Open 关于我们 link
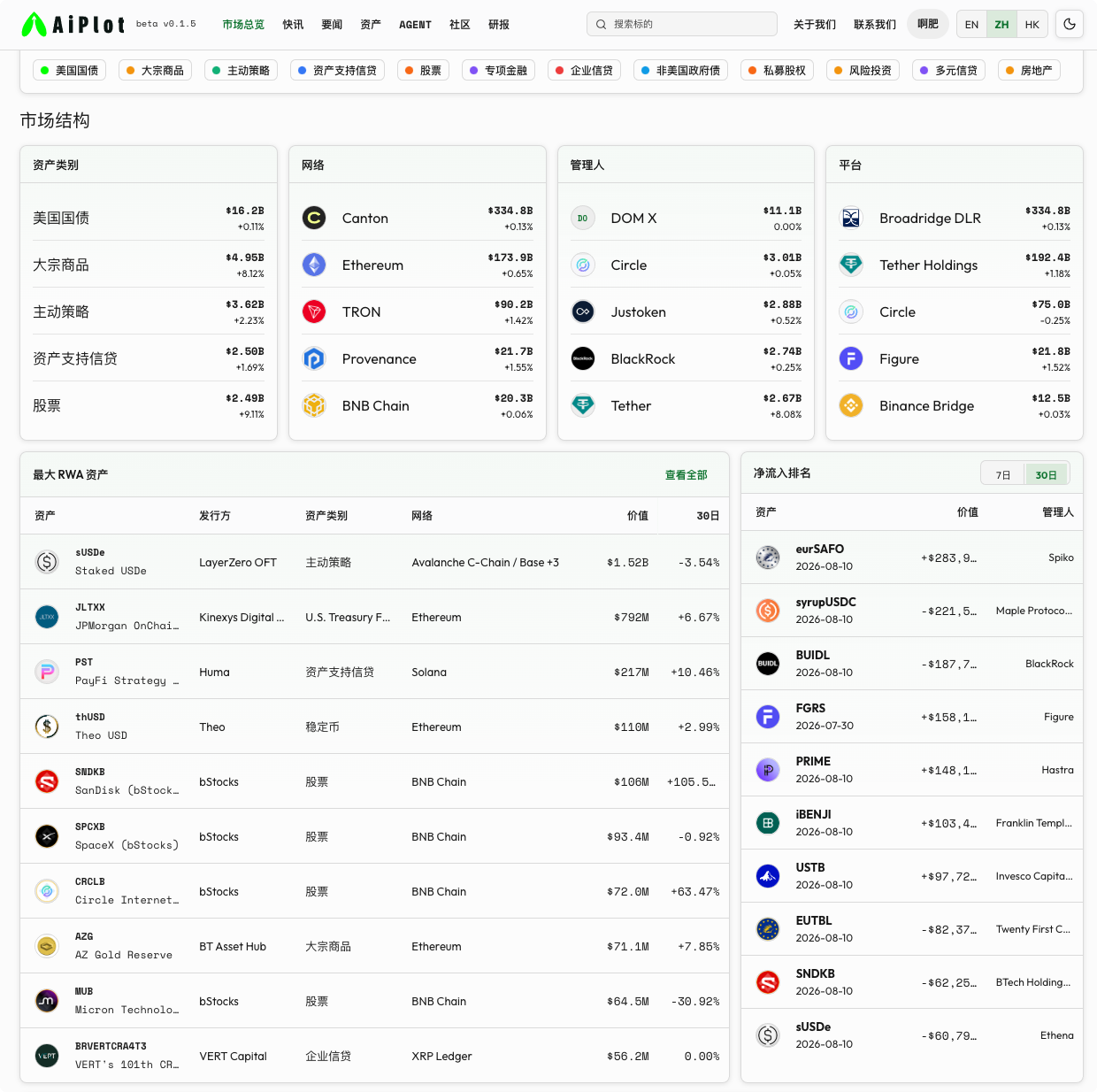This screenshot has height=1092, width=1097. 815,25
